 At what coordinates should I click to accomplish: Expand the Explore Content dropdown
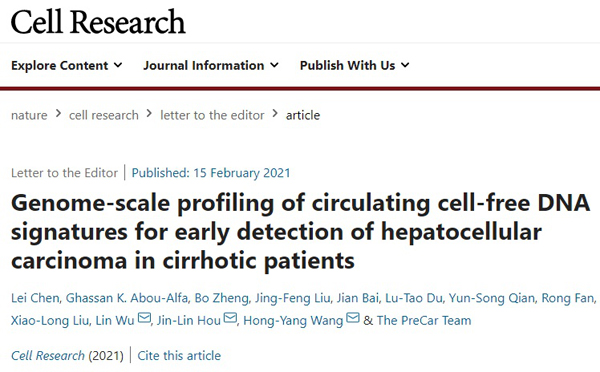(67, 65)
